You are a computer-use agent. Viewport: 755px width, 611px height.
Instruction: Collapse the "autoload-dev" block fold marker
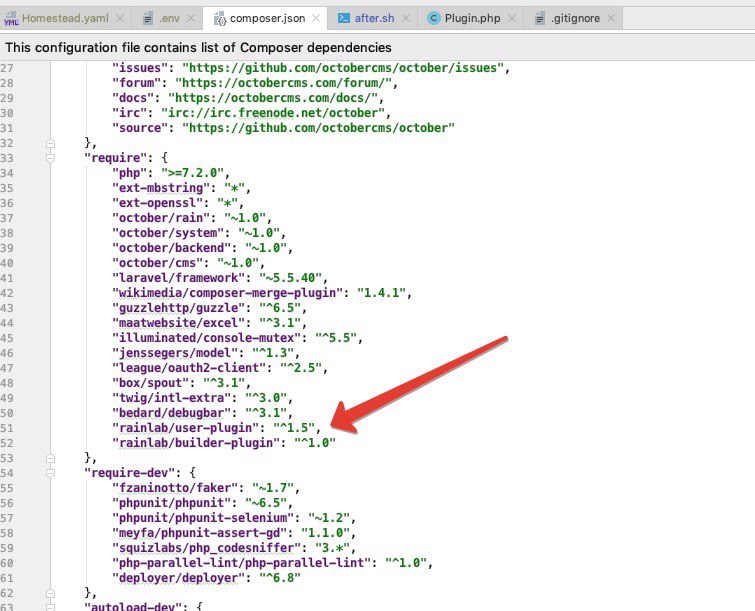point(50,607)
